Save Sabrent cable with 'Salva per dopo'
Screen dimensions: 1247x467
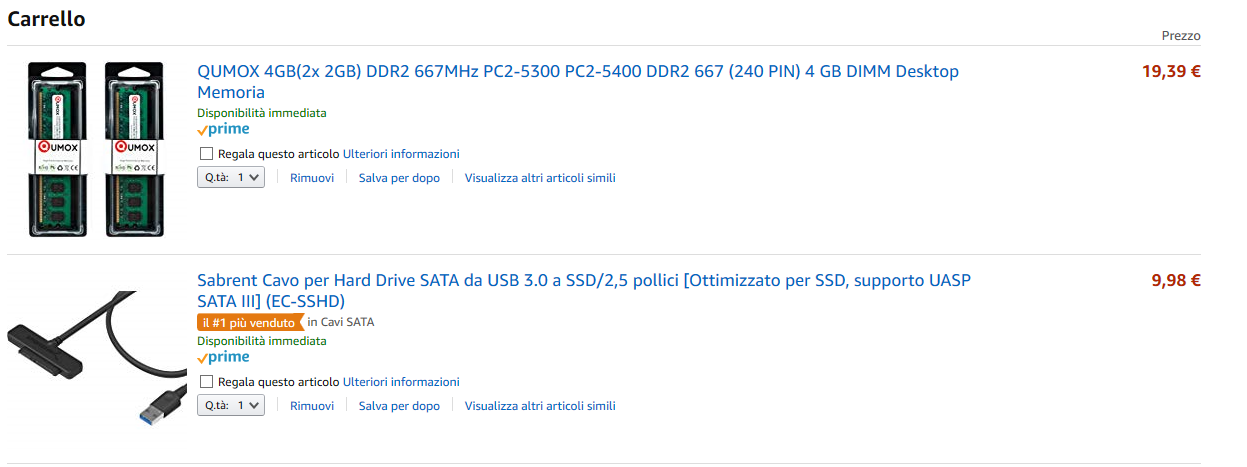click(x=399, y=406)
